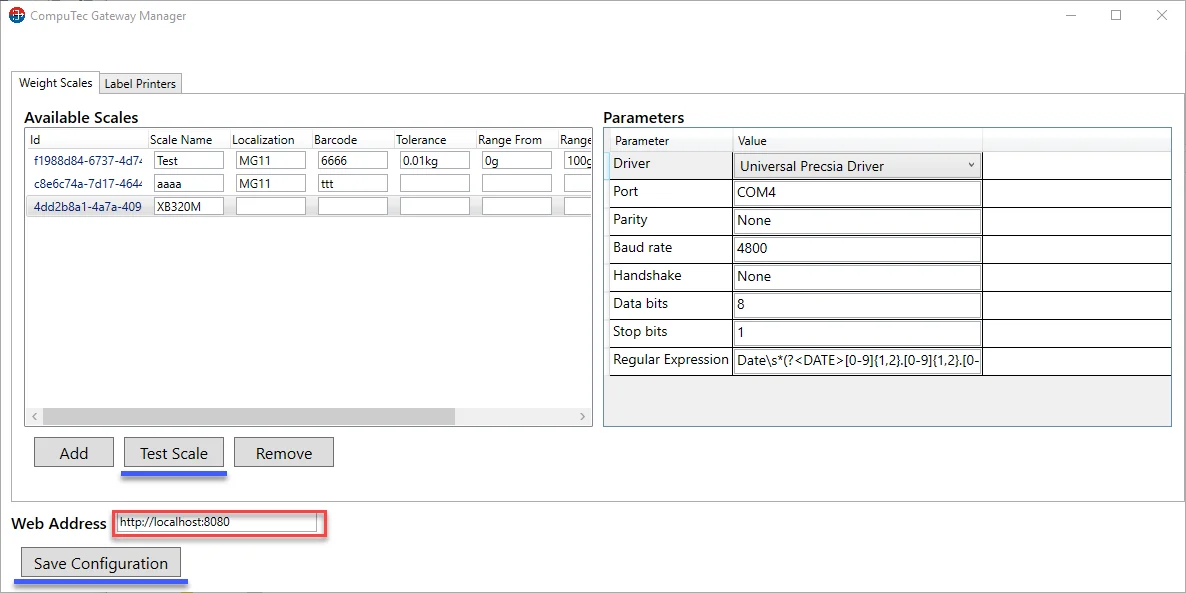1186x593 pixels.
Task: Select the XB320M scale row Id
Action: [88, 207]
